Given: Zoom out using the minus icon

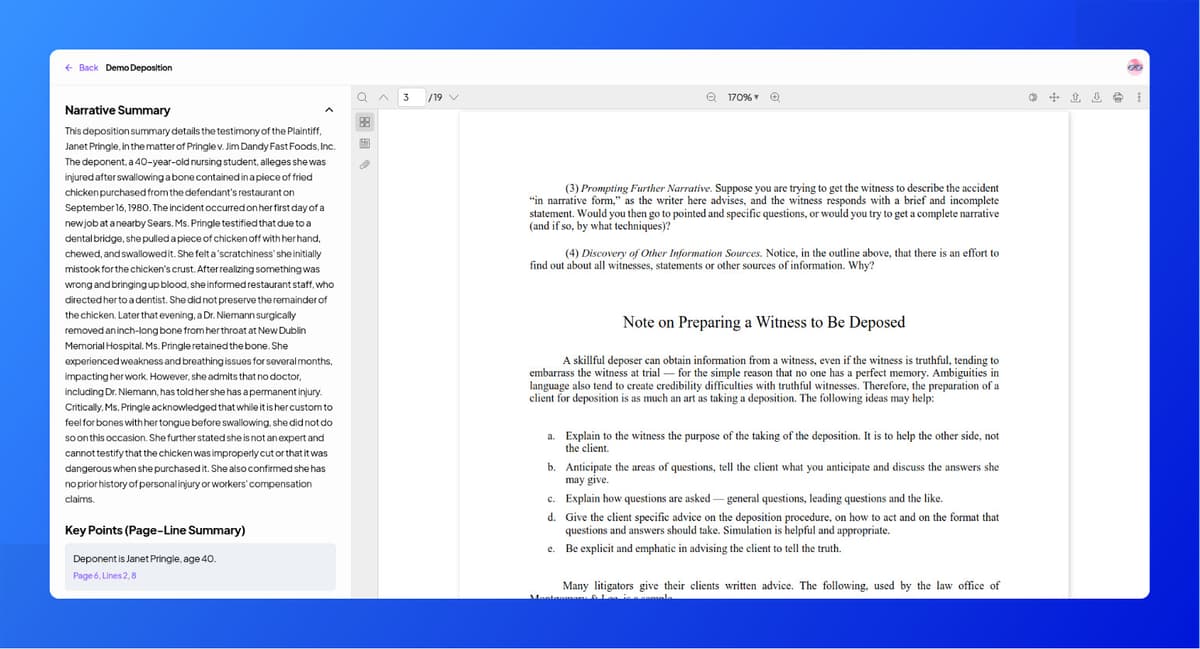Looking at the screenshot, I should click(x=710, y=97).
